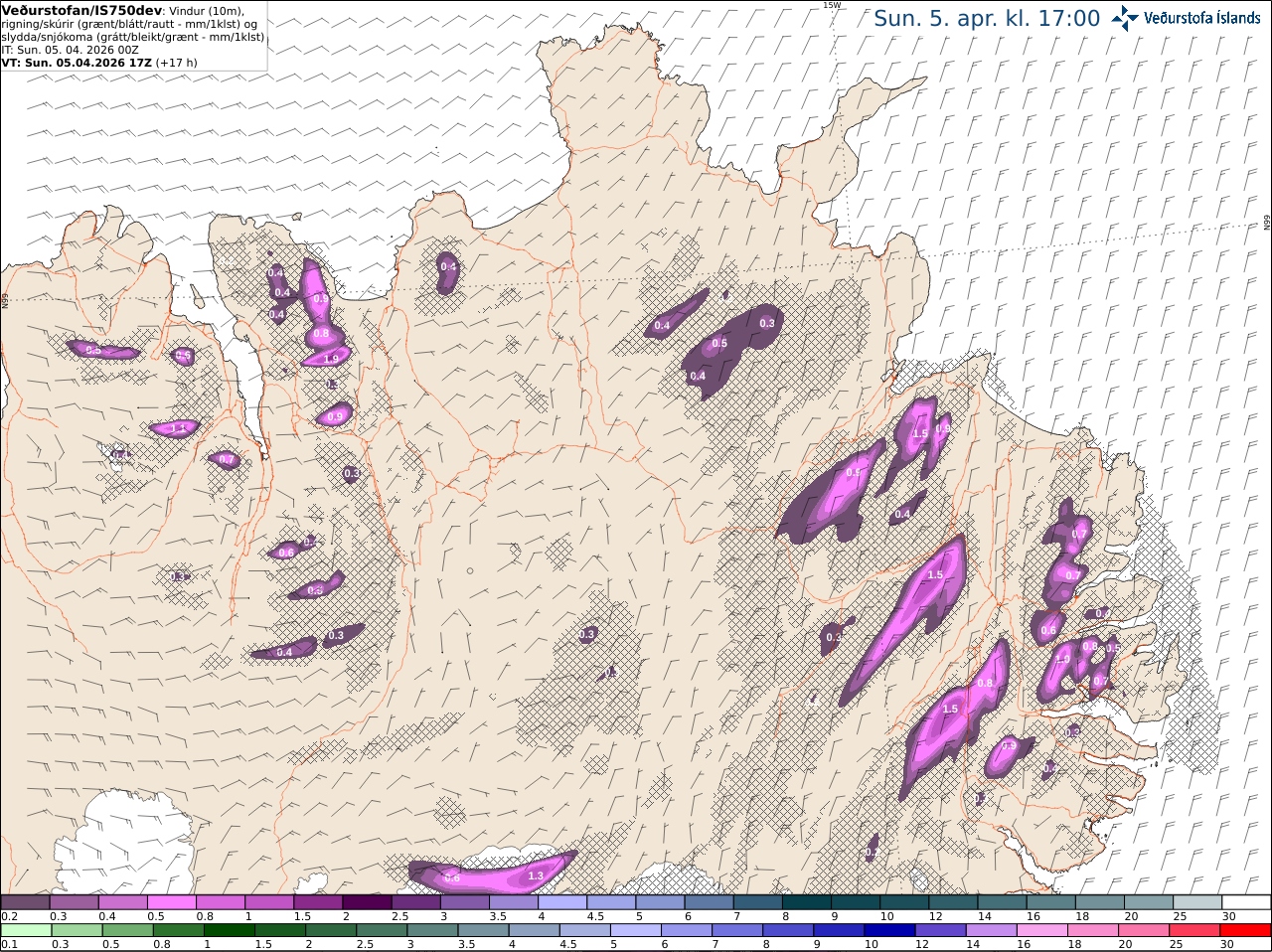Click the bright red 30 swatch in lower legend
This screenshot has height=952, width=1272.
[x=1246, y=931]
